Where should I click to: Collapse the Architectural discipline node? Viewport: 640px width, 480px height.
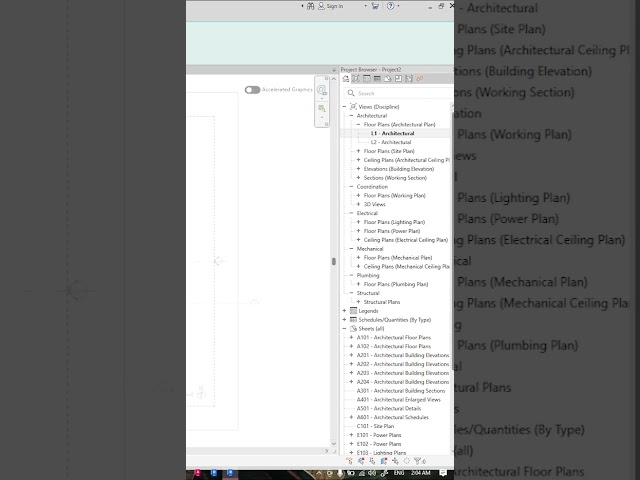[351, 116]
